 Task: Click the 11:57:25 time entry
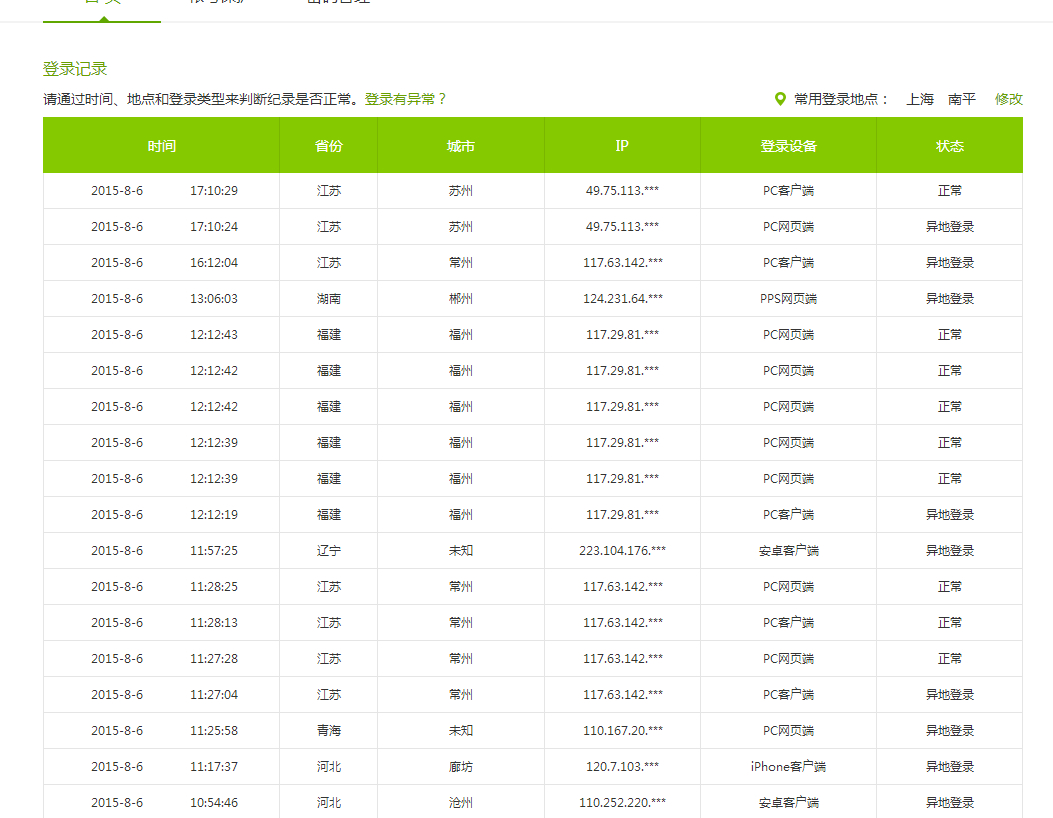point(214,551)
